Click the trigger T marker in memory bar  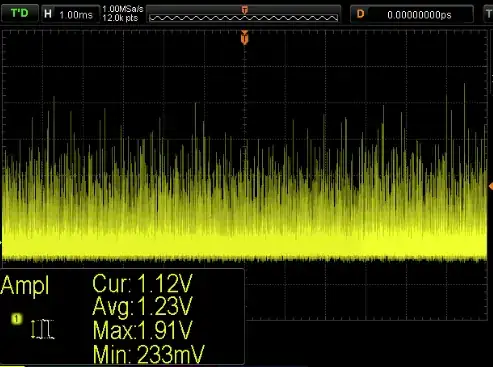245,10
